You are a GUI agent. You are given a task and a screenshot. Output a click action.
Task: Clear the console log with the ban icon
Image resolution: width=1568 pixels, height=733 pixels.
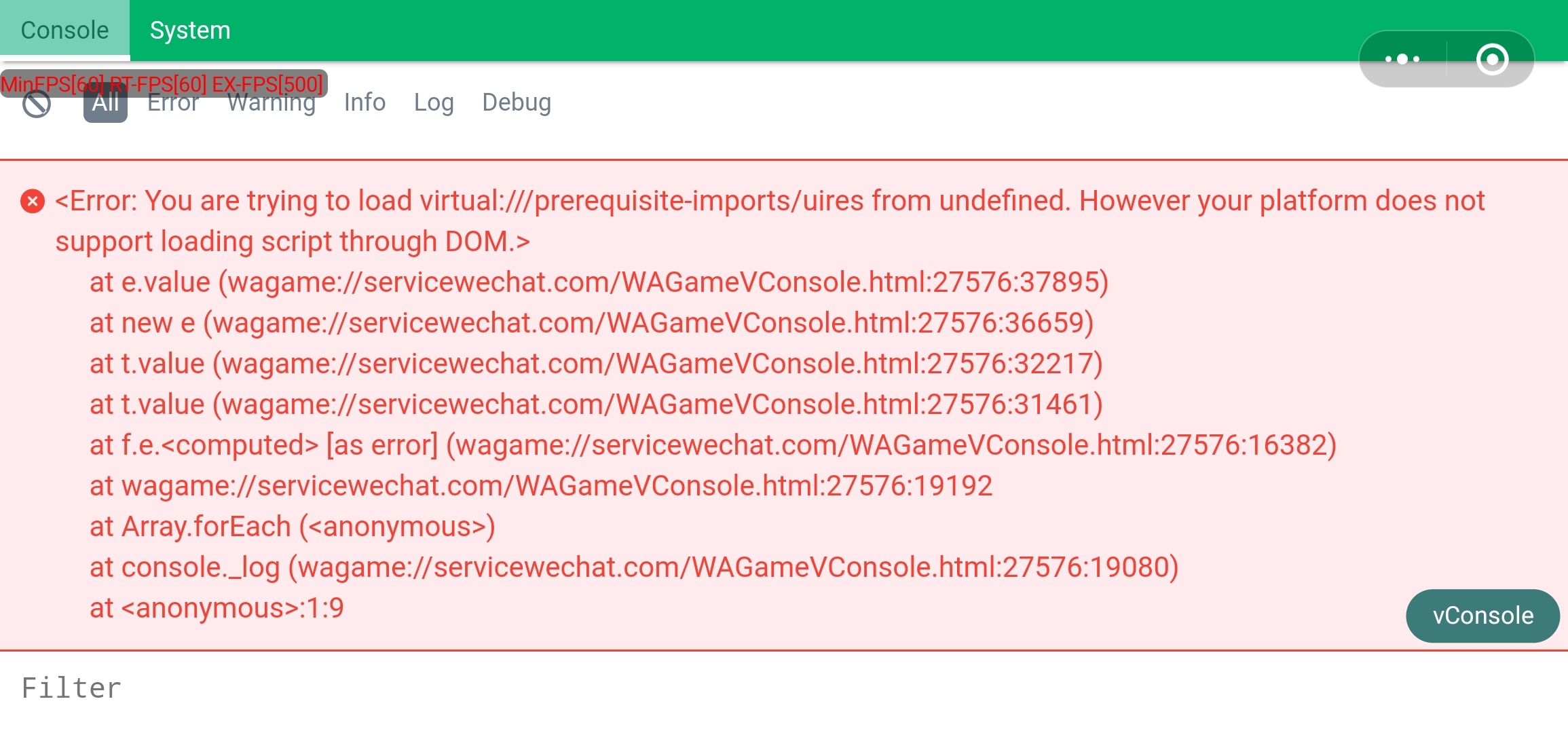[37, 105]
